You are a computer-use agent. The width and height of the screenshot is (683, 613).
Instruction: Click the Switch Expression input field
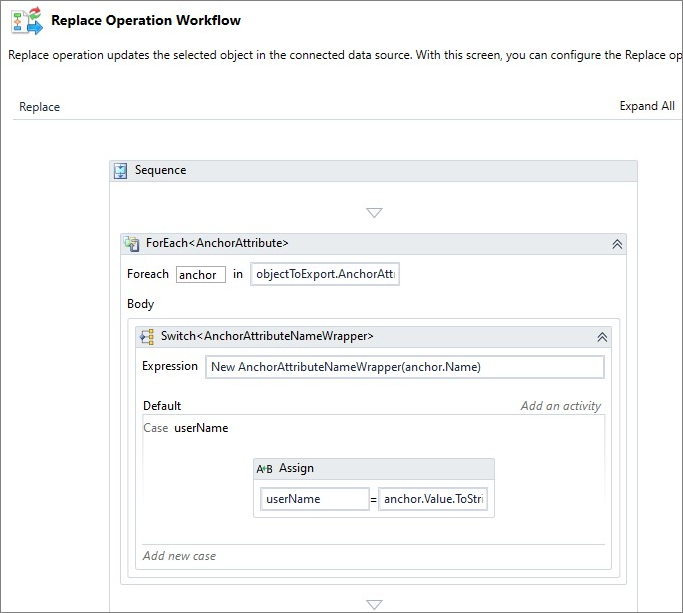pyautogui.click(x=404, y=367)
